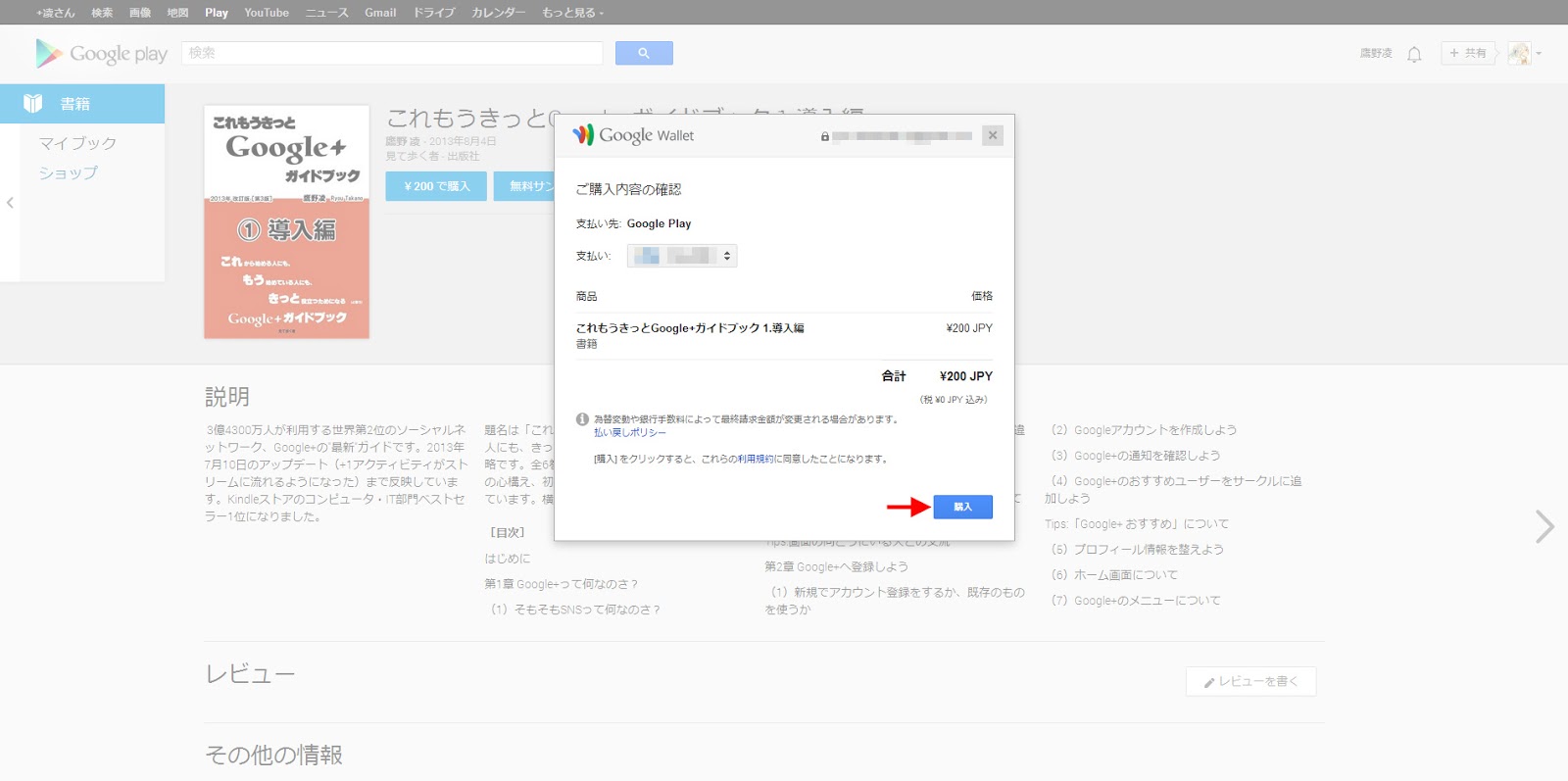The width and height of the screenshot is (1568, 781).
Task: Click the ¥200 JPY total amount
Action: point(966,376)
